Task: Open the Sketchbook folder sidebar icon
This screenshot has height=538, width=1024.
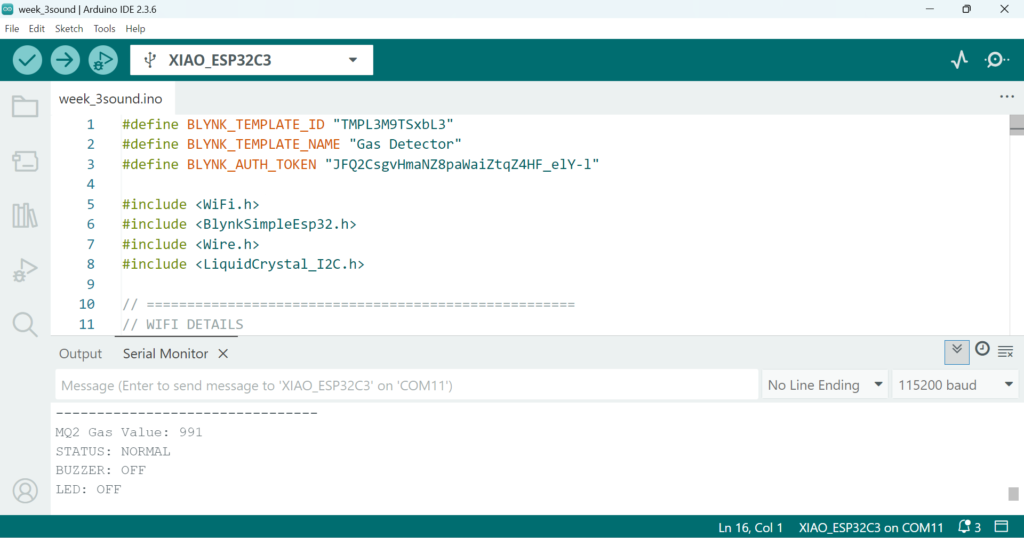Action: [25, 106]
